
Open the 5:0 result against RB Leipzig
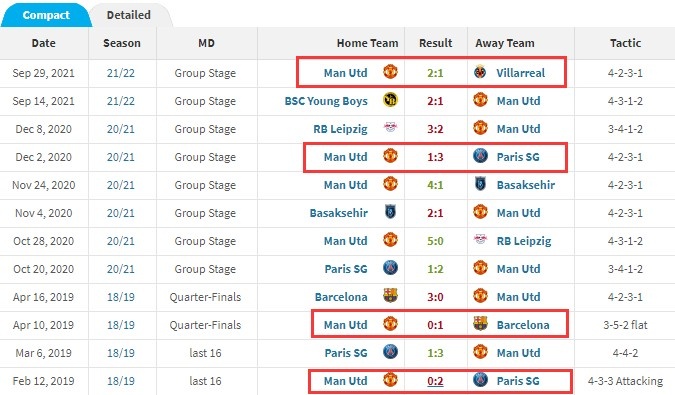(x=435, y=241)
